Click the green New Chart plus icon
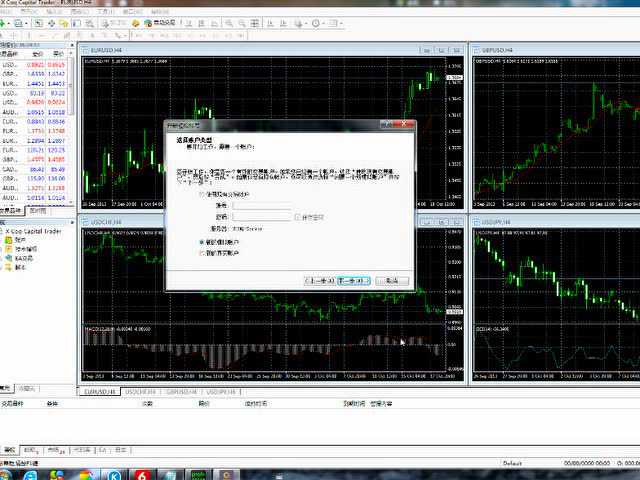Screen dimensions: 640x480 coord(2,24)
